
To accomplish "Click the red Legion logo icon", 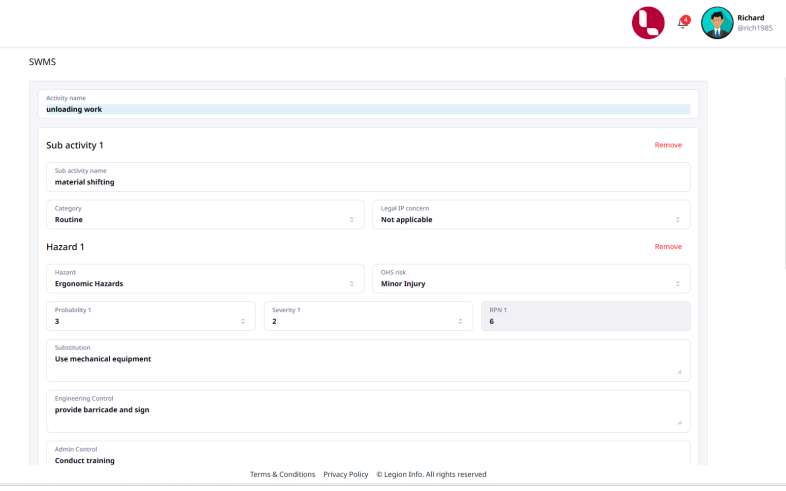I will click(648, 23).
